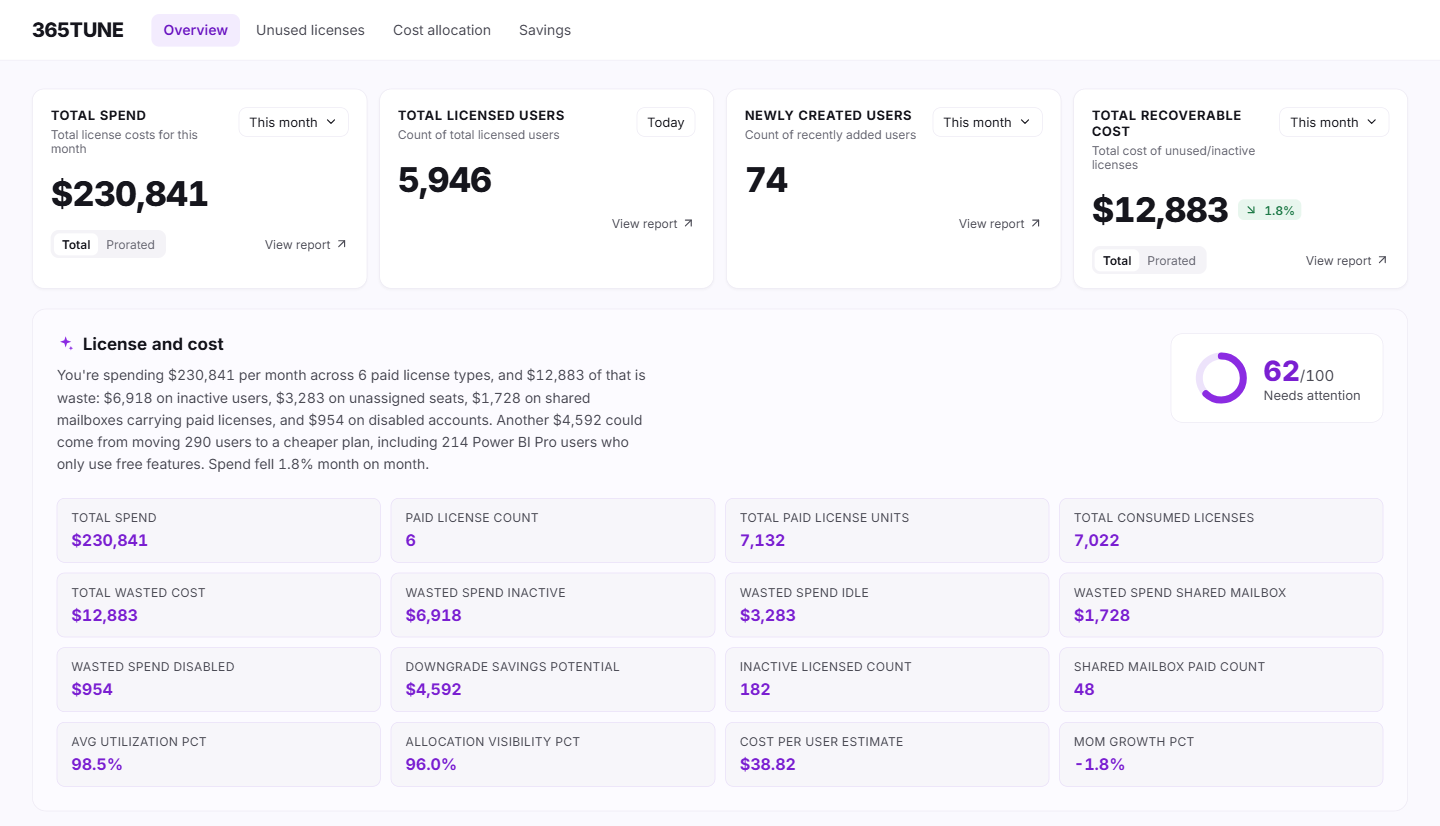Click the 62/100 Needs attention score card

click(x=1277, y=378)
